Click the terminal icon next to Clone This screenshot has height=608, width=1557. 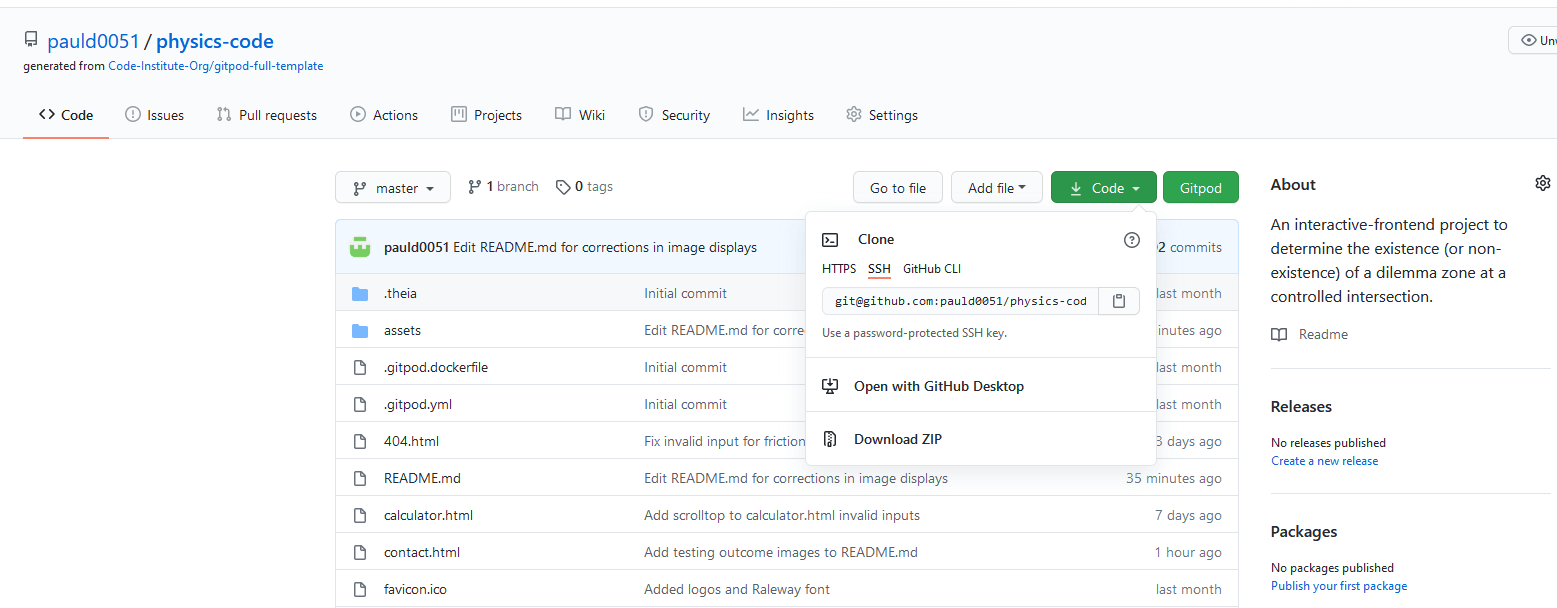[830, 240]
